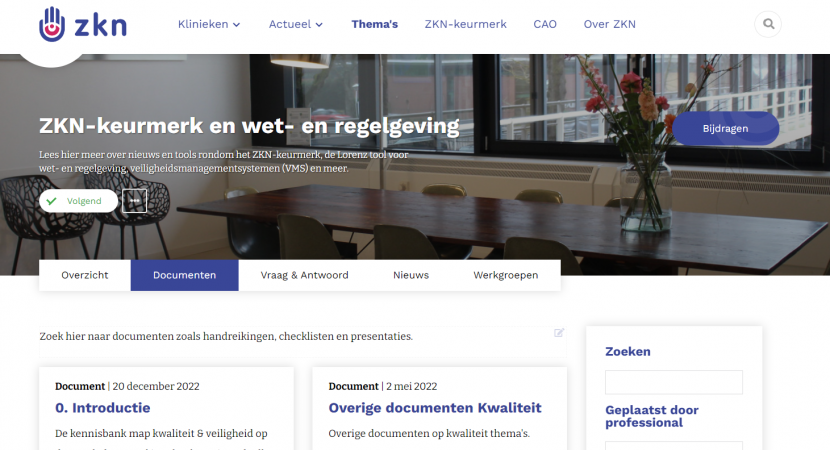This screenshot has height=450, width=830.
Task: Open the Werkgroepen tab
Action: [x=506, y=275]
